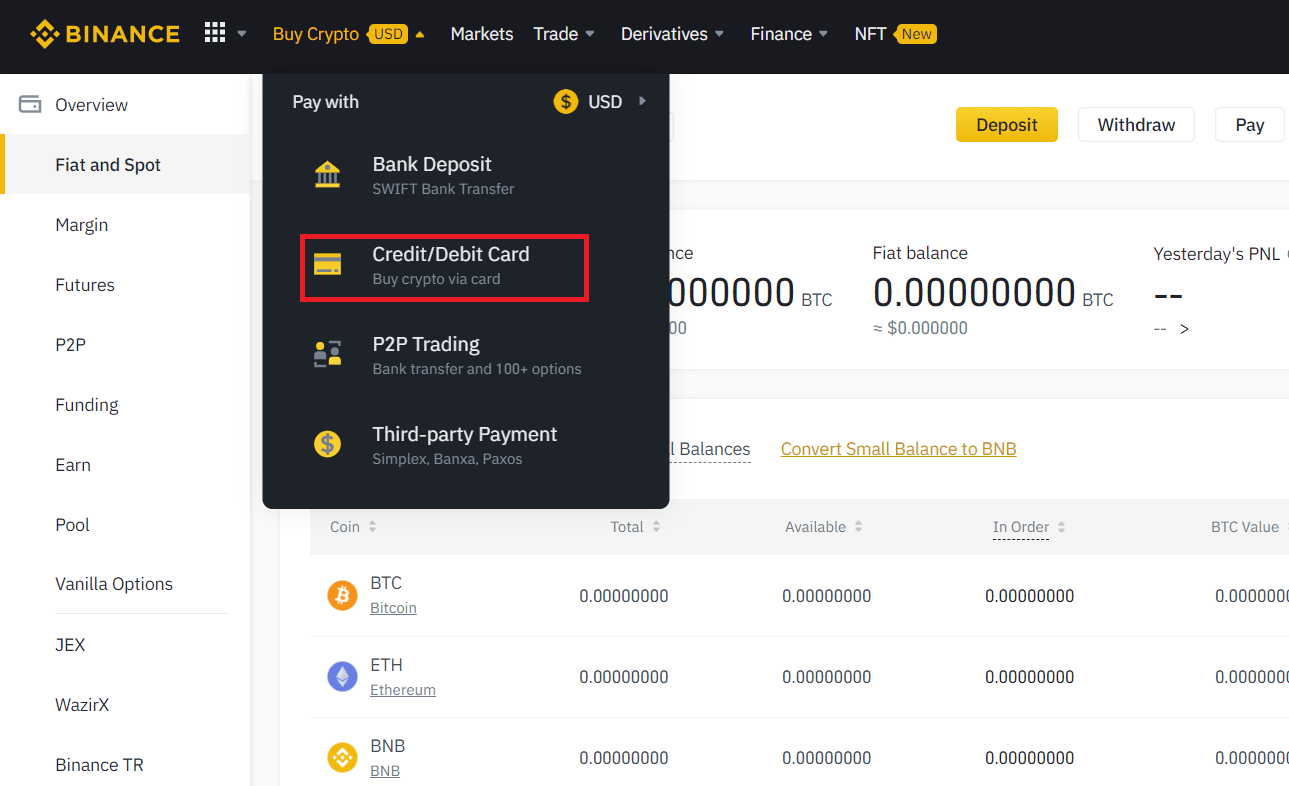1289x786 pixels.
Task: Click the Bitcoin coin icon
Action: pyautogui.click(x=342, y=596)
